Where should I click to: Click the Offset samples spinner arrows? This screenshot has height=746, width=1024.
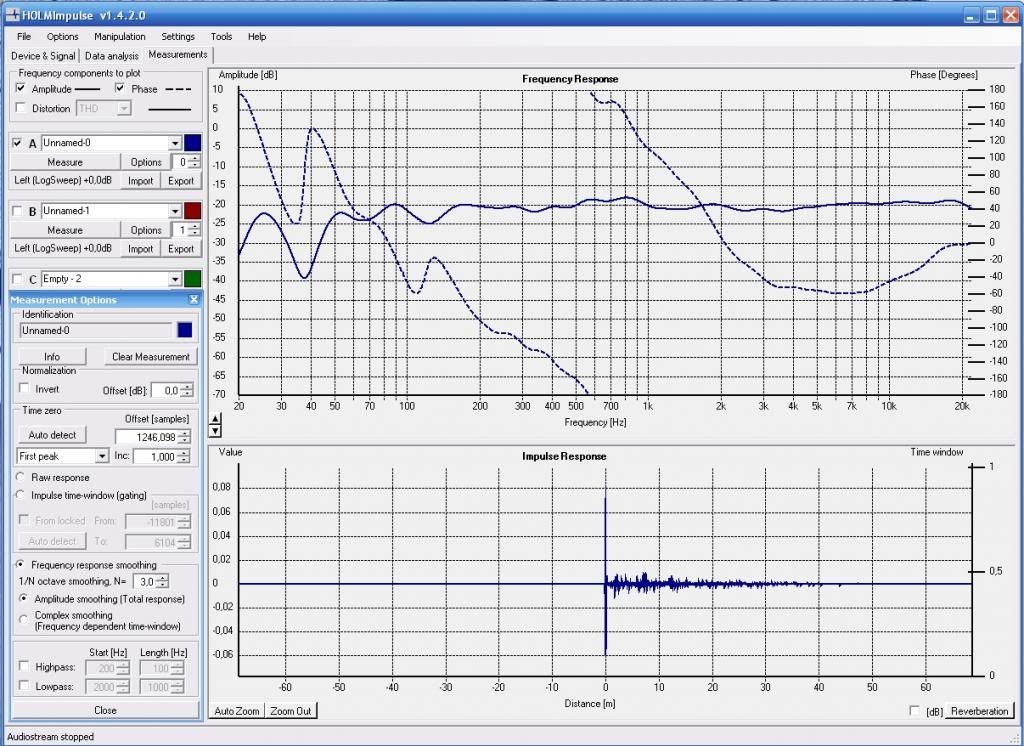(x=185, y=437)
